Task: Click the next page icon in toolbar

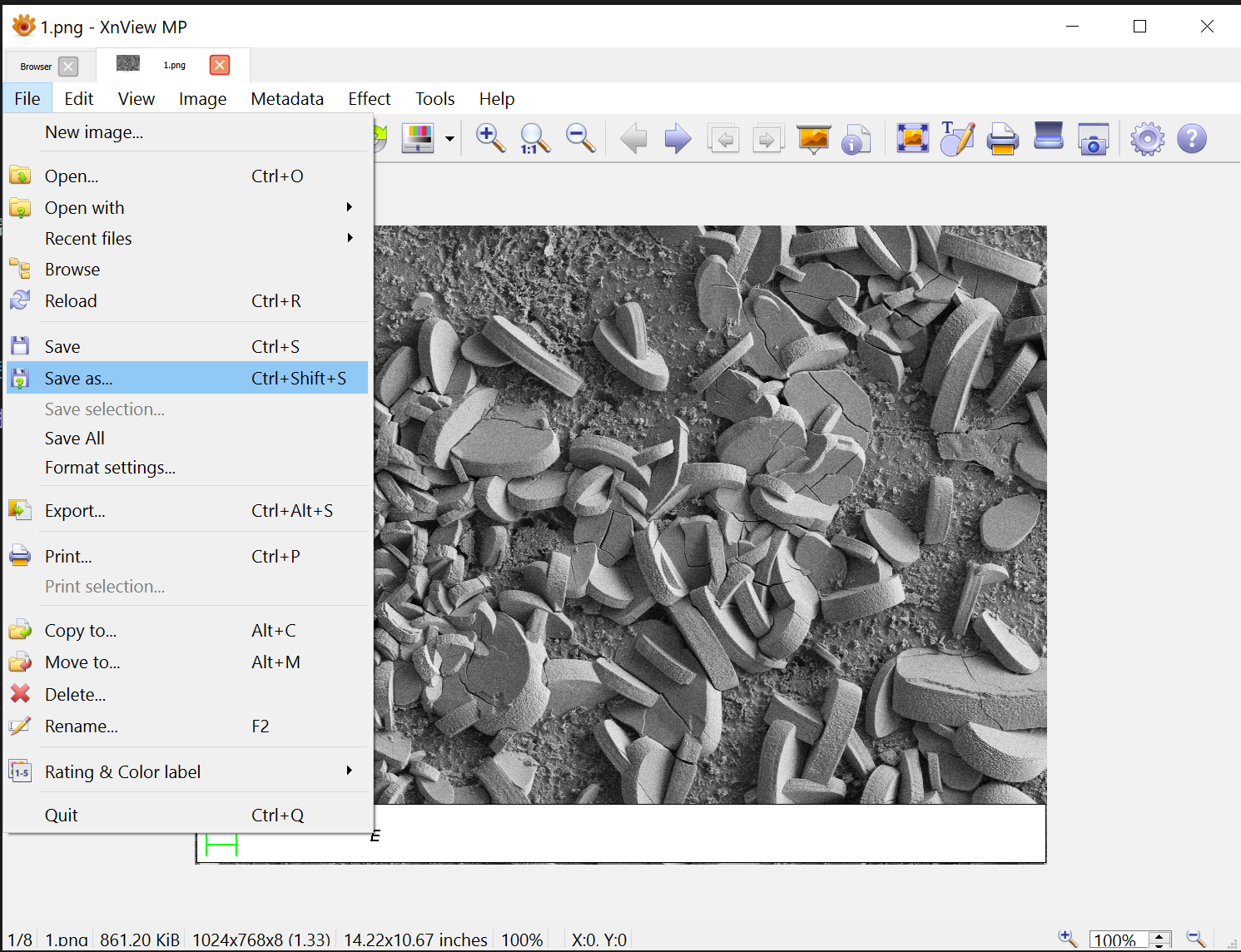Action: pos(768,138)
